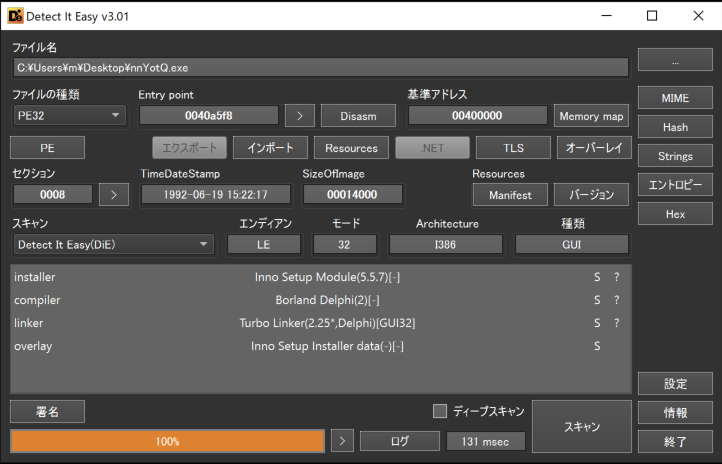Select the compiler Borland Delphi(2) result row

[320, 300]
